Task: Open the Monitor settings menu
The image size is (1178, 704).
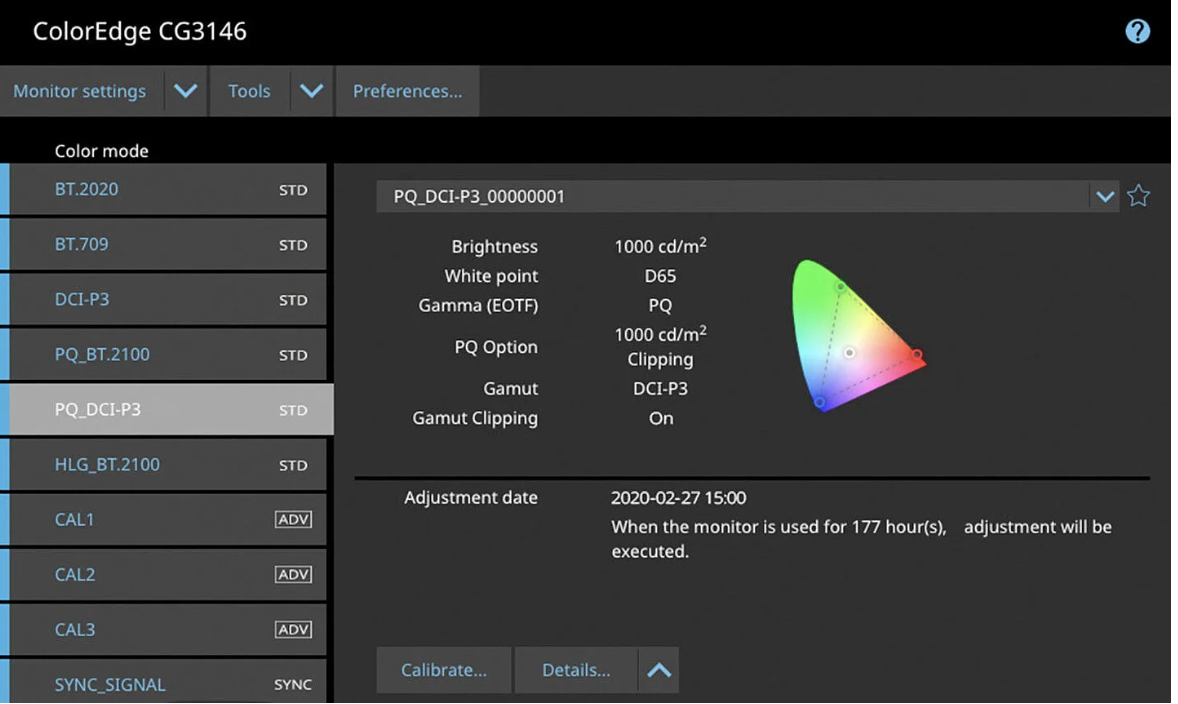Action: tap(80, 91)
